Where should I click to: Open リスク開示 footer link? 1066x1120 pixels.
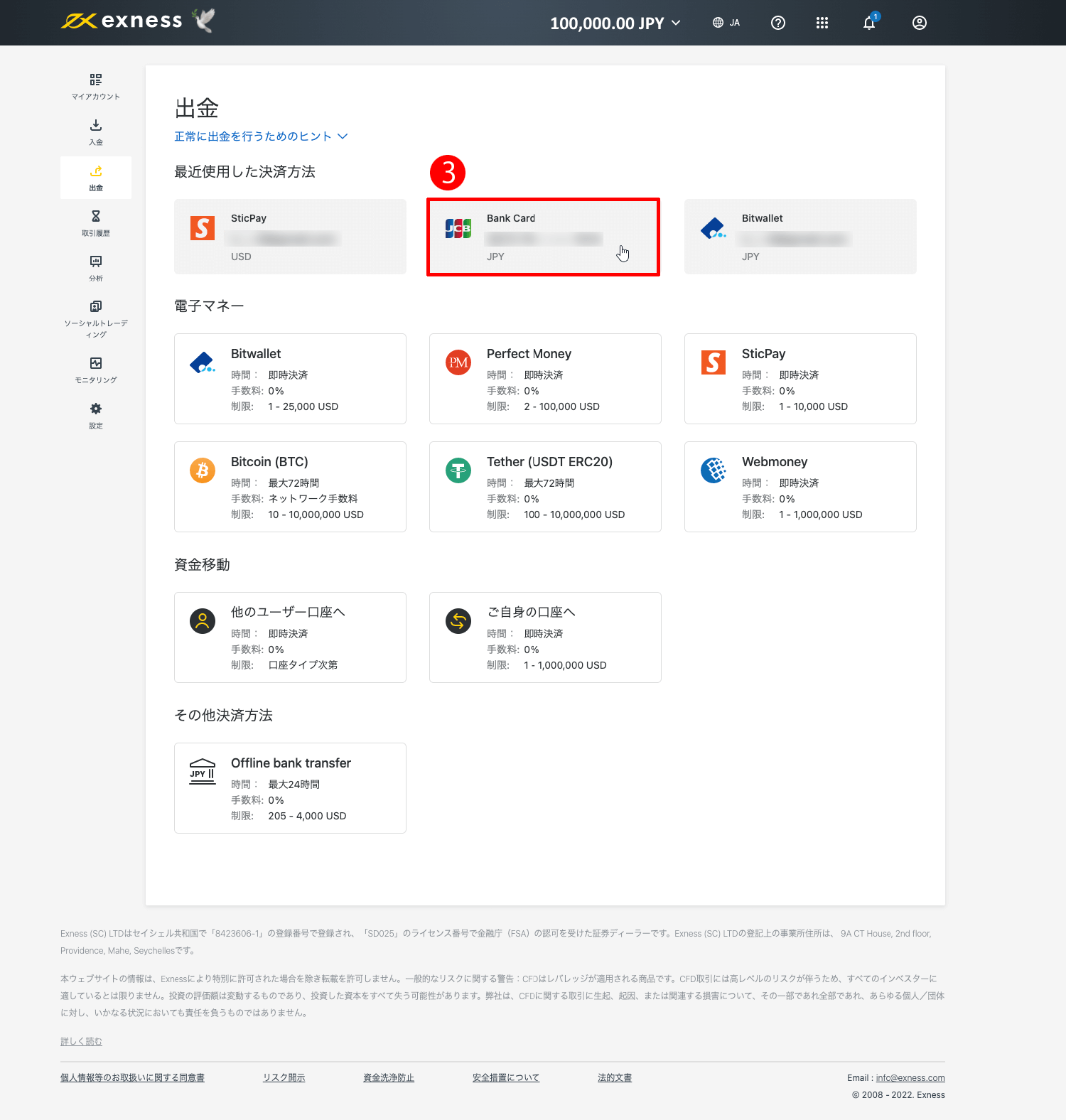[284, 1078]
